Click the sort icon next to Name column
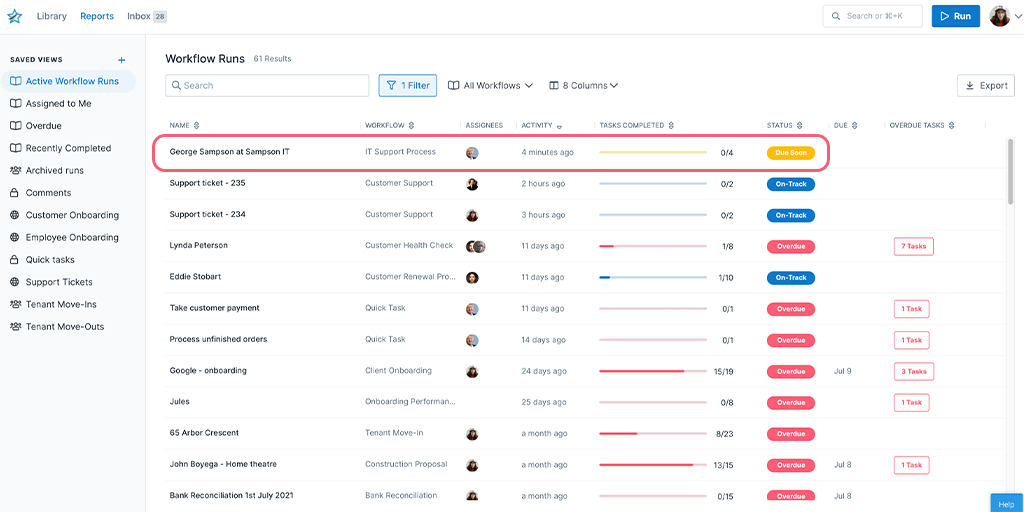The image size is (1024, 512). tap(197, 126)
